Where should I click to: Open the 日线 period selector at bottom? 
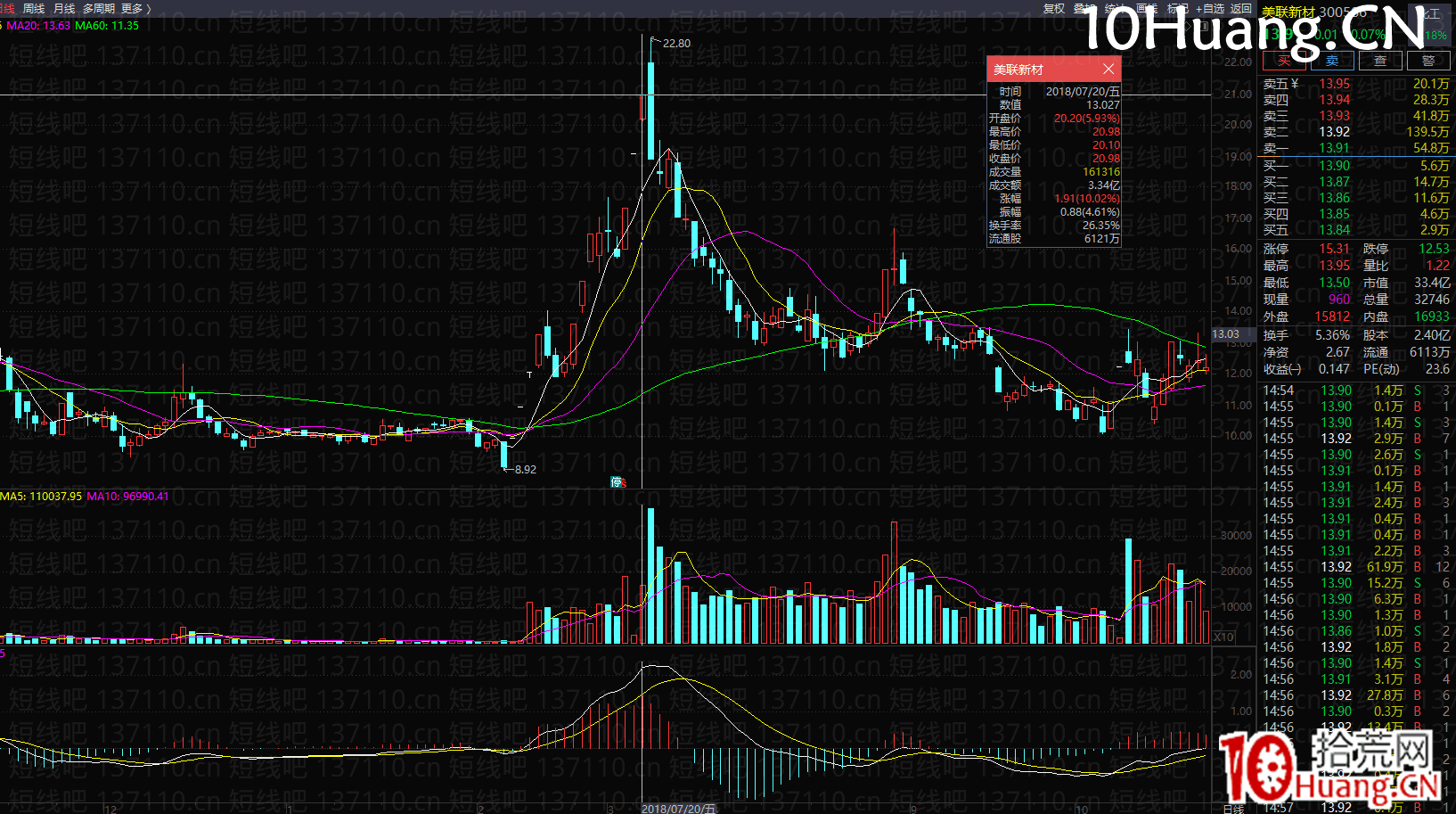coord(1233,809)
